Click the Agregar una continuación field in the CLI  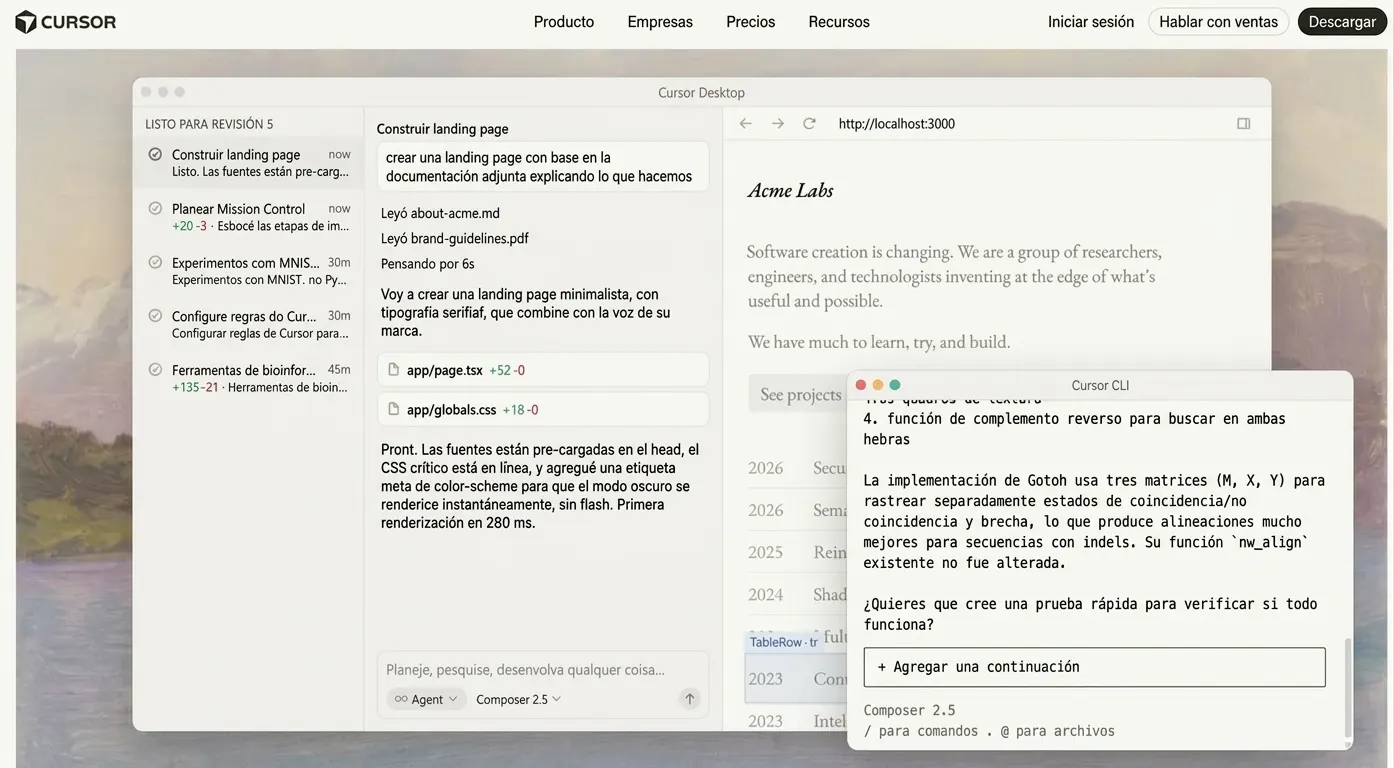click(x=1094, y=667)
